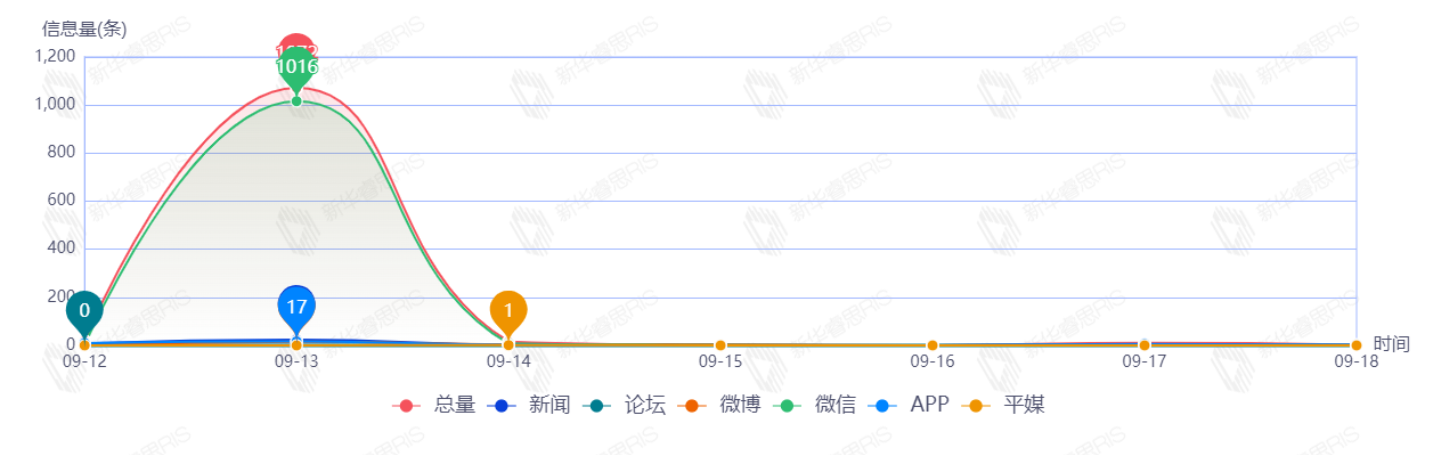Click the 09-14 x-axis date label

508,362
